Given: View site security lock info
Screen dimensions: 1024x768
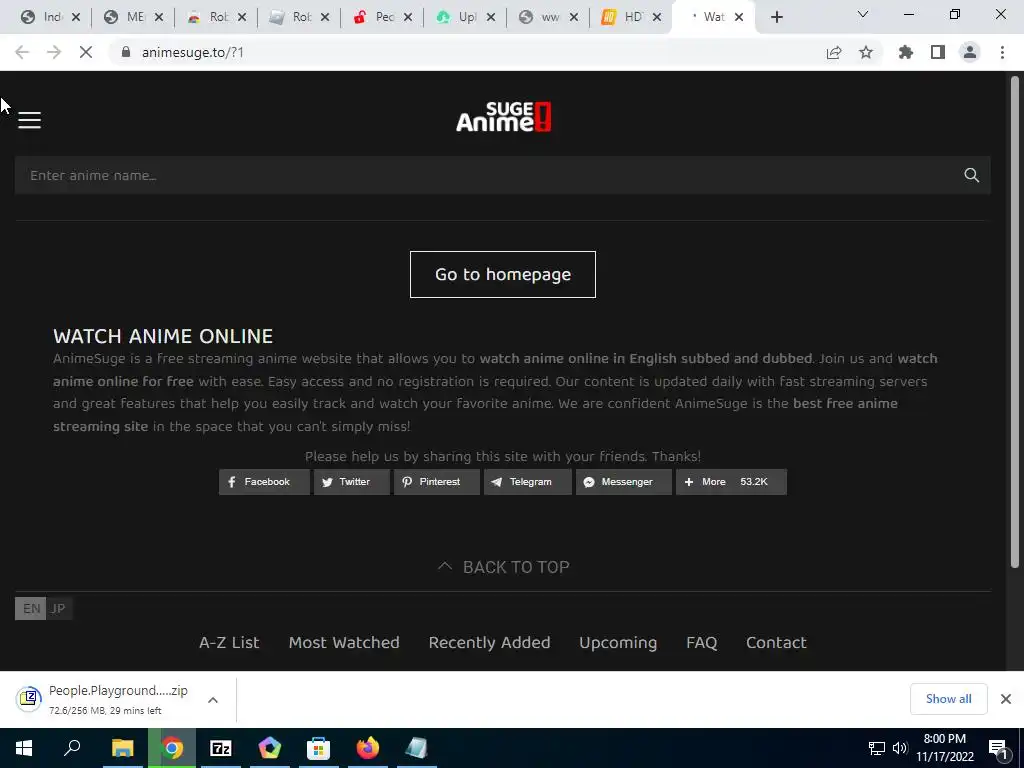Looking at the screenshot, I should [126, 52].
